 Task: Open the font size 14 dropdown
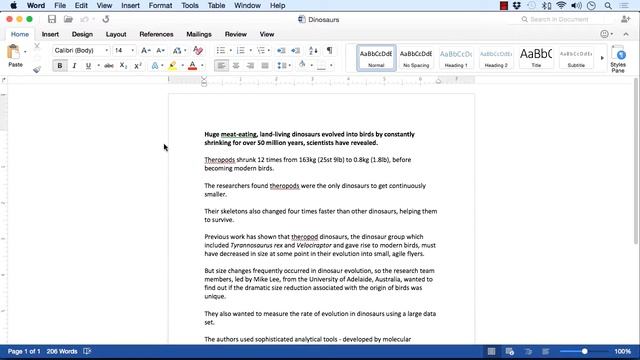pyautogui.click(x=132, y=51)
